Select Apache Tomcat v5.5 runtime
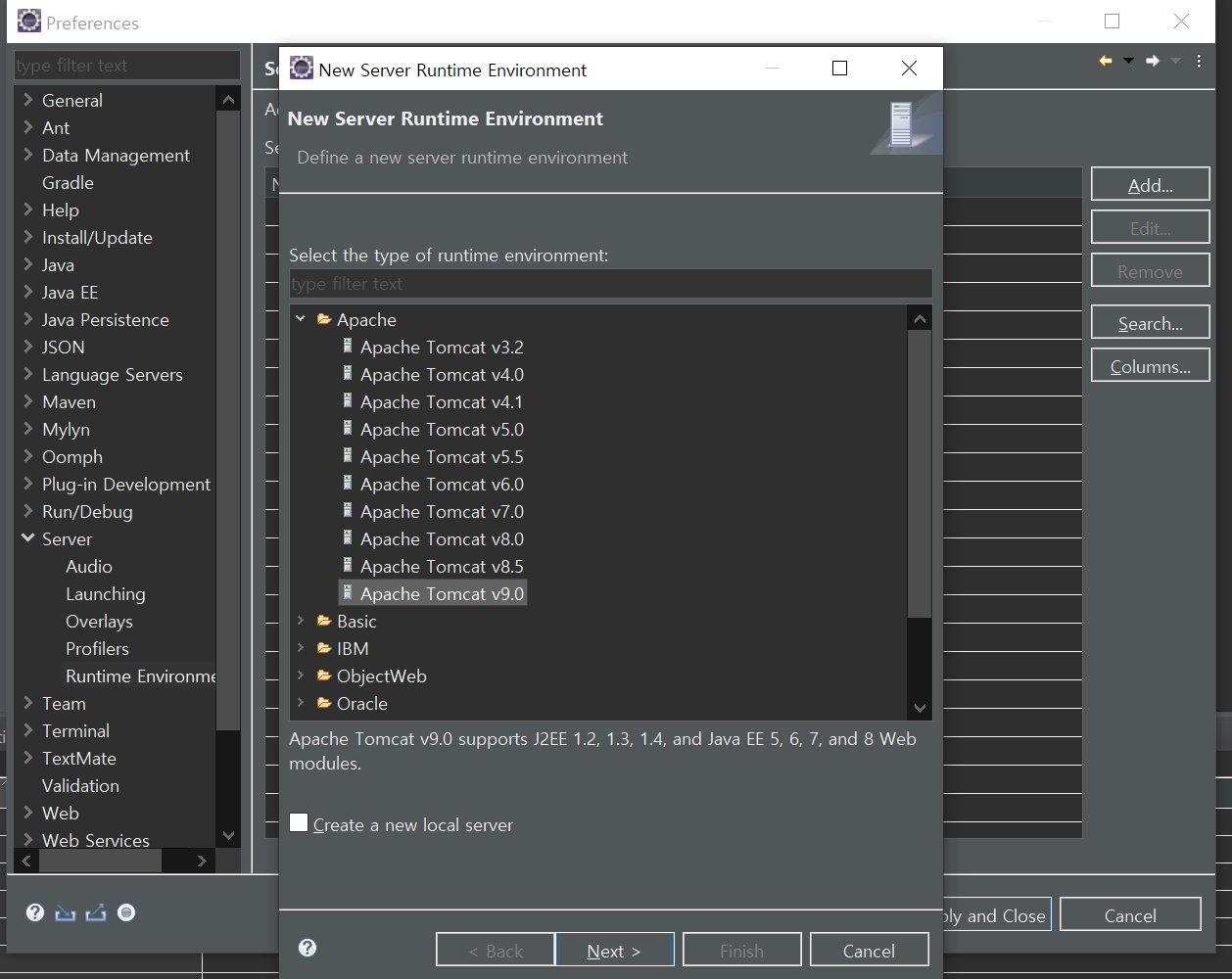The image size is (1232, 979). 442,456
